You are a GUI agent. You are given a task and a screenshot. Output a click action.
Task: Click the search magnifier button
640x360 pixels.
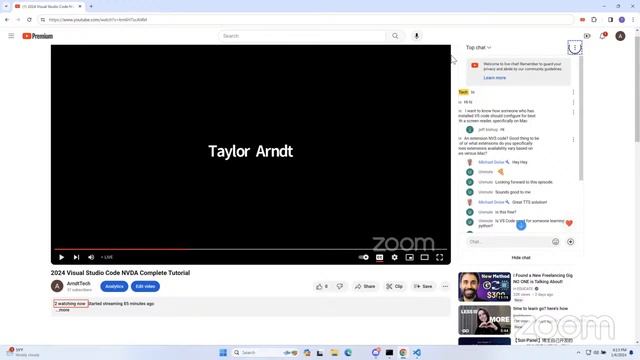point(395,36)
